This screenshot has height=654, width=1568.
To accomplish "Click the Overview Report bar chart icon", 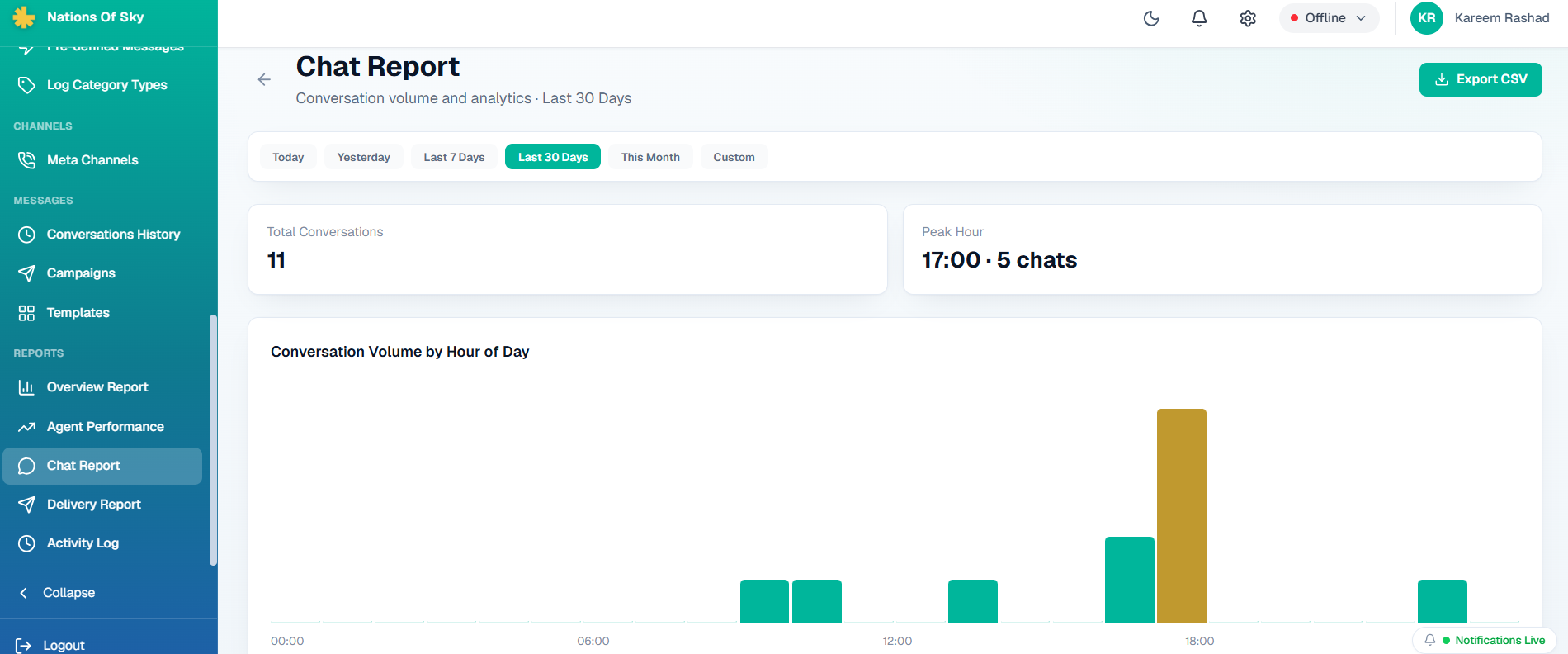I will click(26, 387).
